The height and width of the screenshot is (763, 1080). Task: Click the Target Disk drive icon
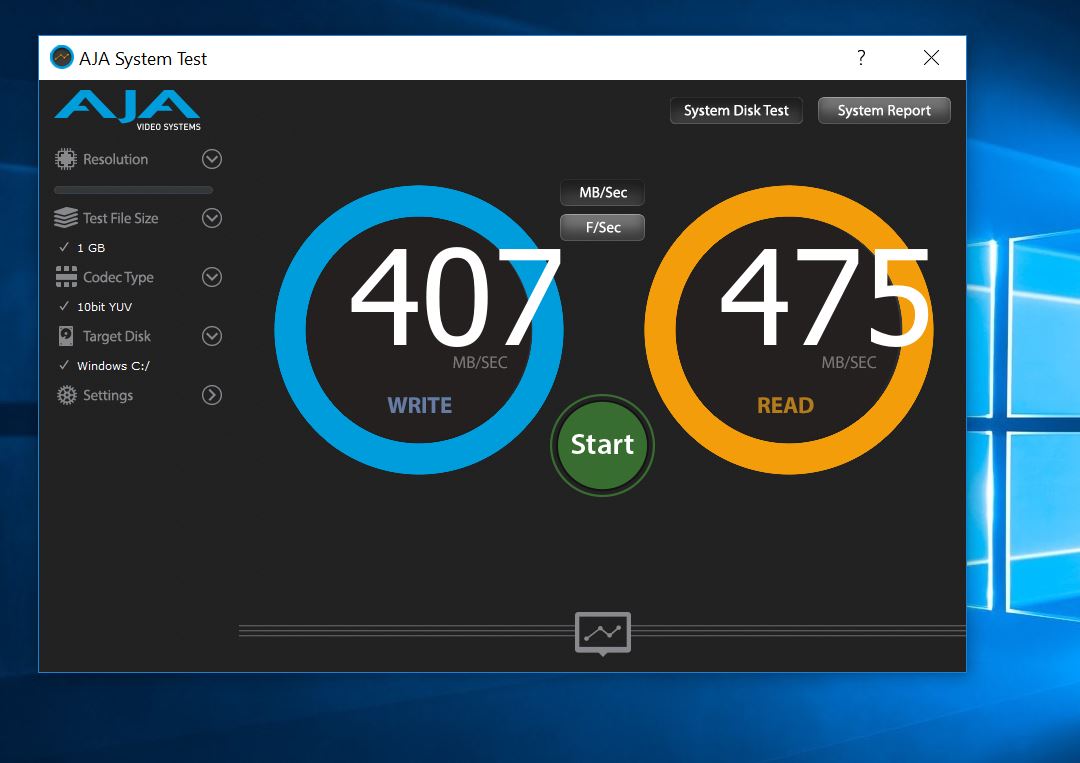[66, 336]
